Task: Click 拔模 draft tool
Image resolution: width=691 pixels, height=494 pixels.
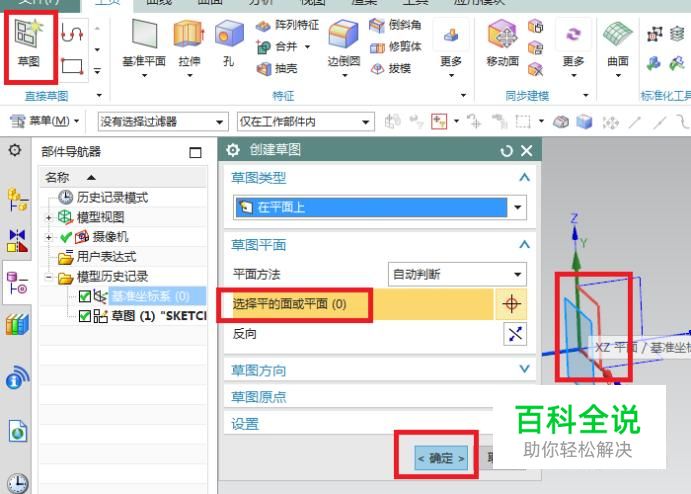Action: 390,68
